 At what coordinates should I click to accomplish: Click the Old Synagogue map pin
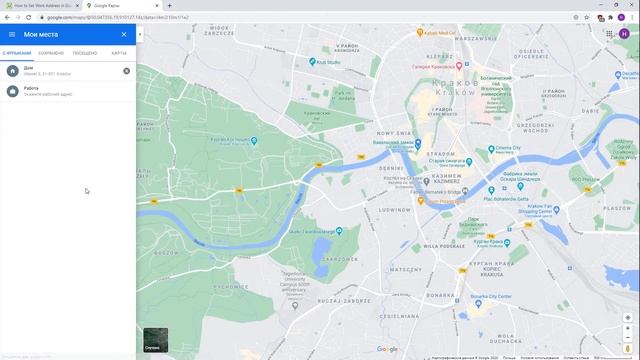469,162
